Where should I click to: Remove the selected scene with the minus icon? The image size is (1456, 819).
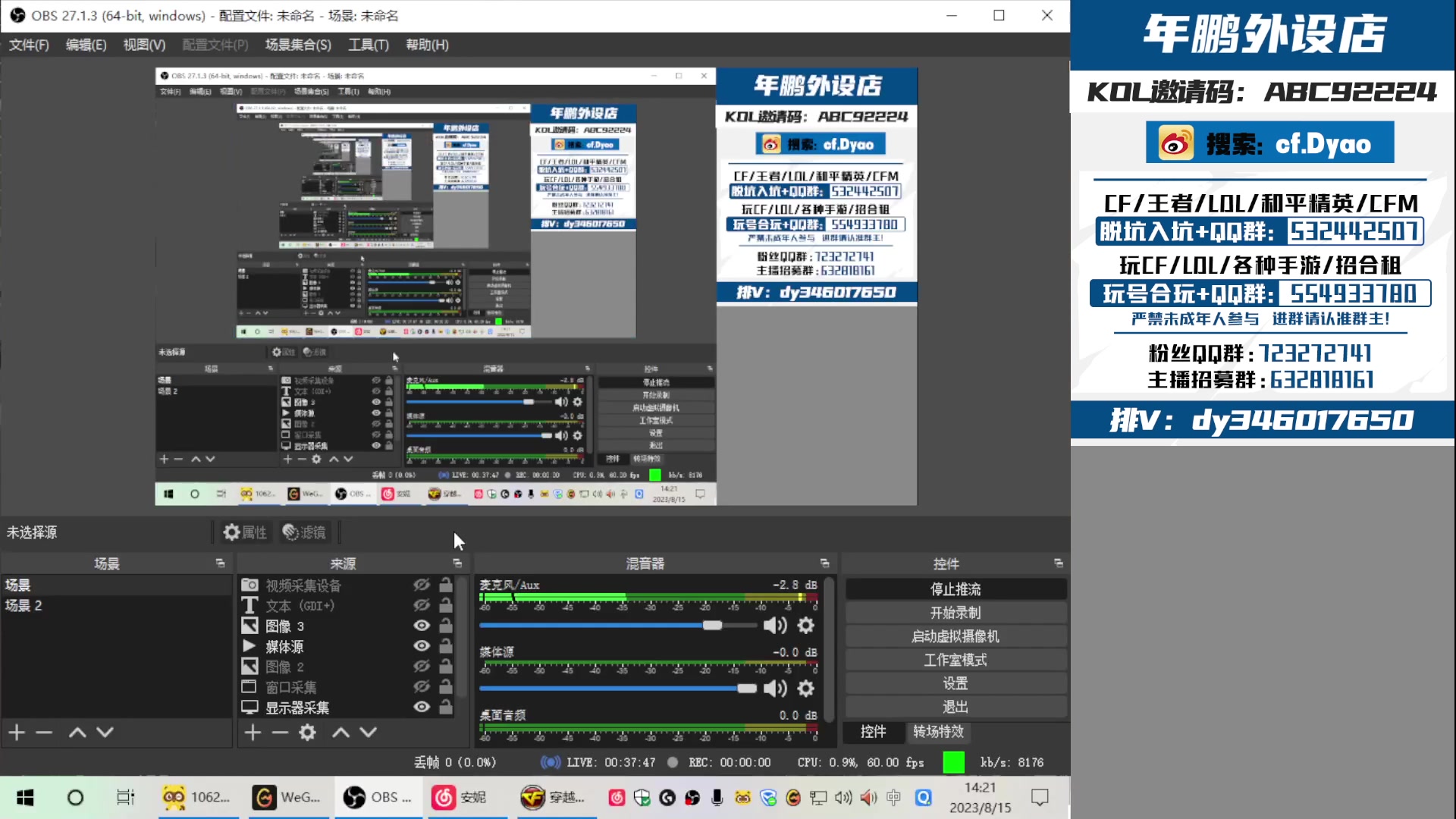pyautogui.click(x=44, y=732)
